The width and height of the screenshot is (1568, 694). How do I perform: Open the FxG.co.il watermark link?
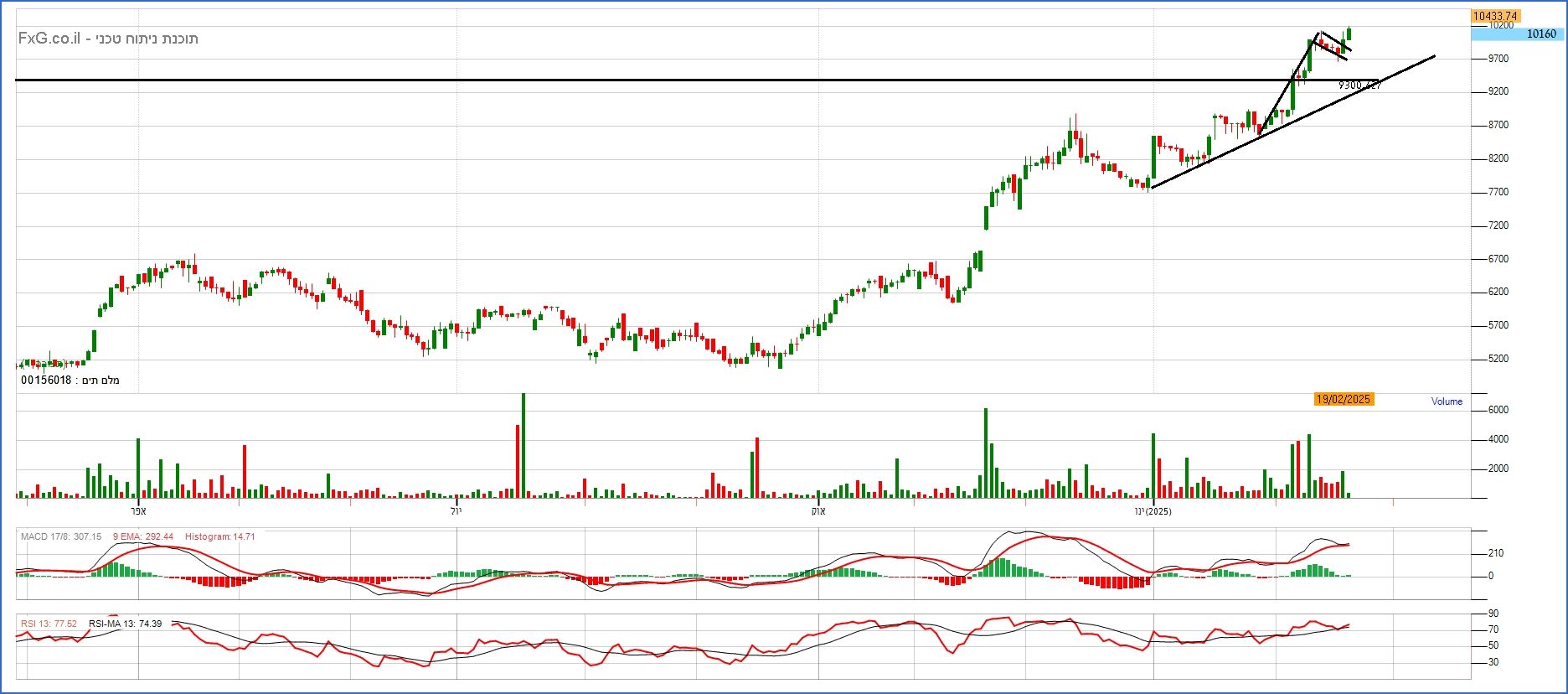pos(49,39)
